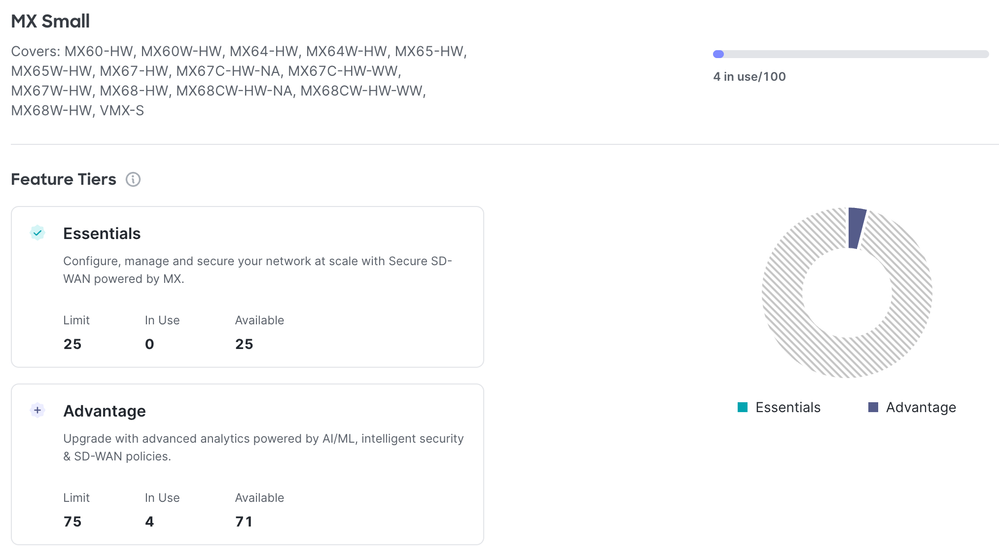Click the Essentials label in chart legend

pos(788,407)
